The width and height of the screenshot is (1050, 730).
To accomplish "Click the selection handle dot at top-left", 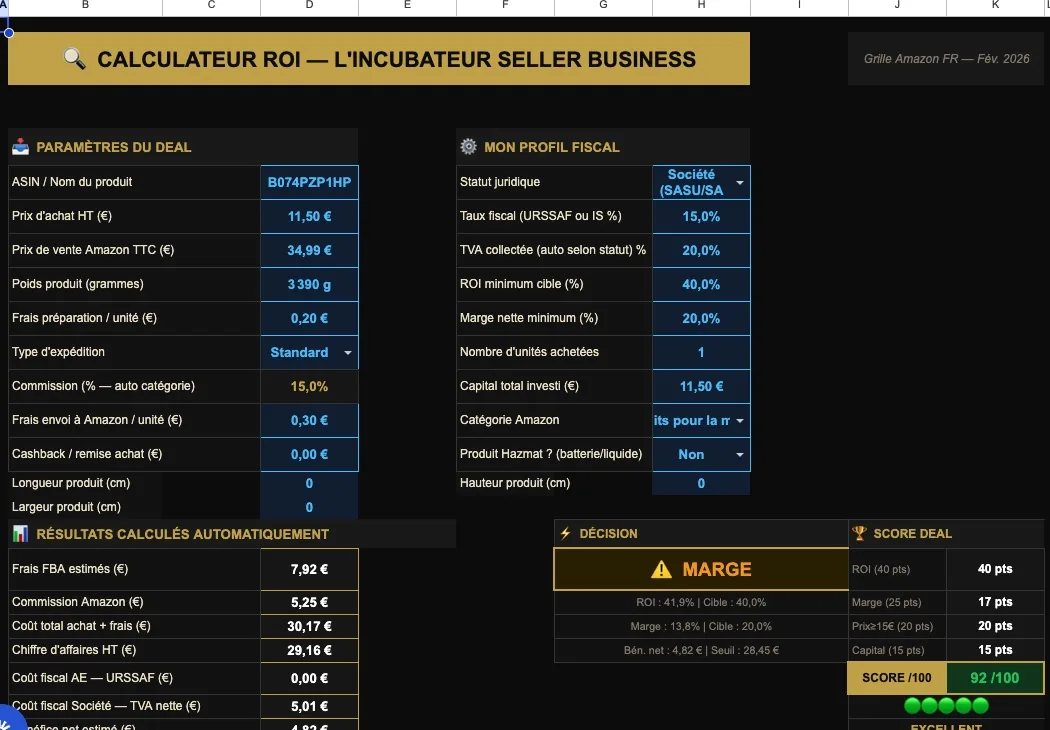I will tap(9, 33).
